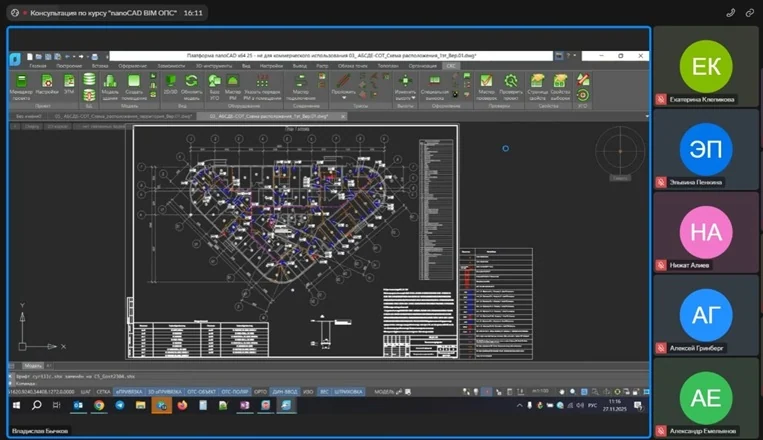Open Windows Start menu
This screenshot has width=763, height=440.
point(16,405)
